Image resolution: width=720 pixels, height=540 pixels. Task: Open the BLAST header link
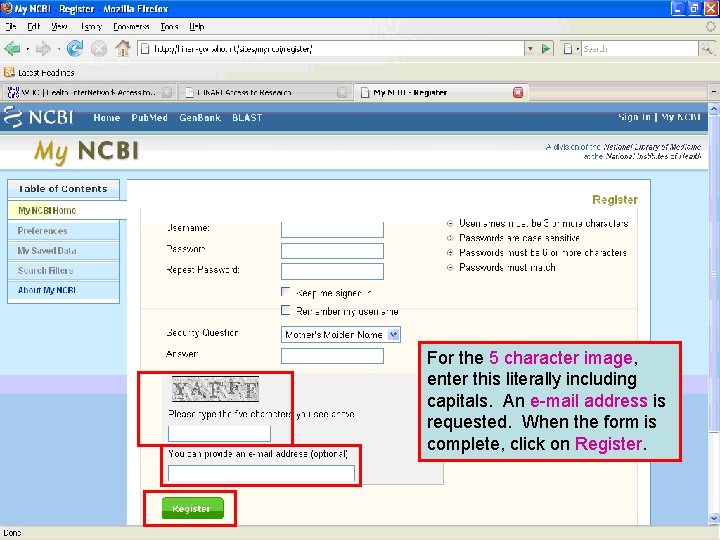(x=247, y=118)
